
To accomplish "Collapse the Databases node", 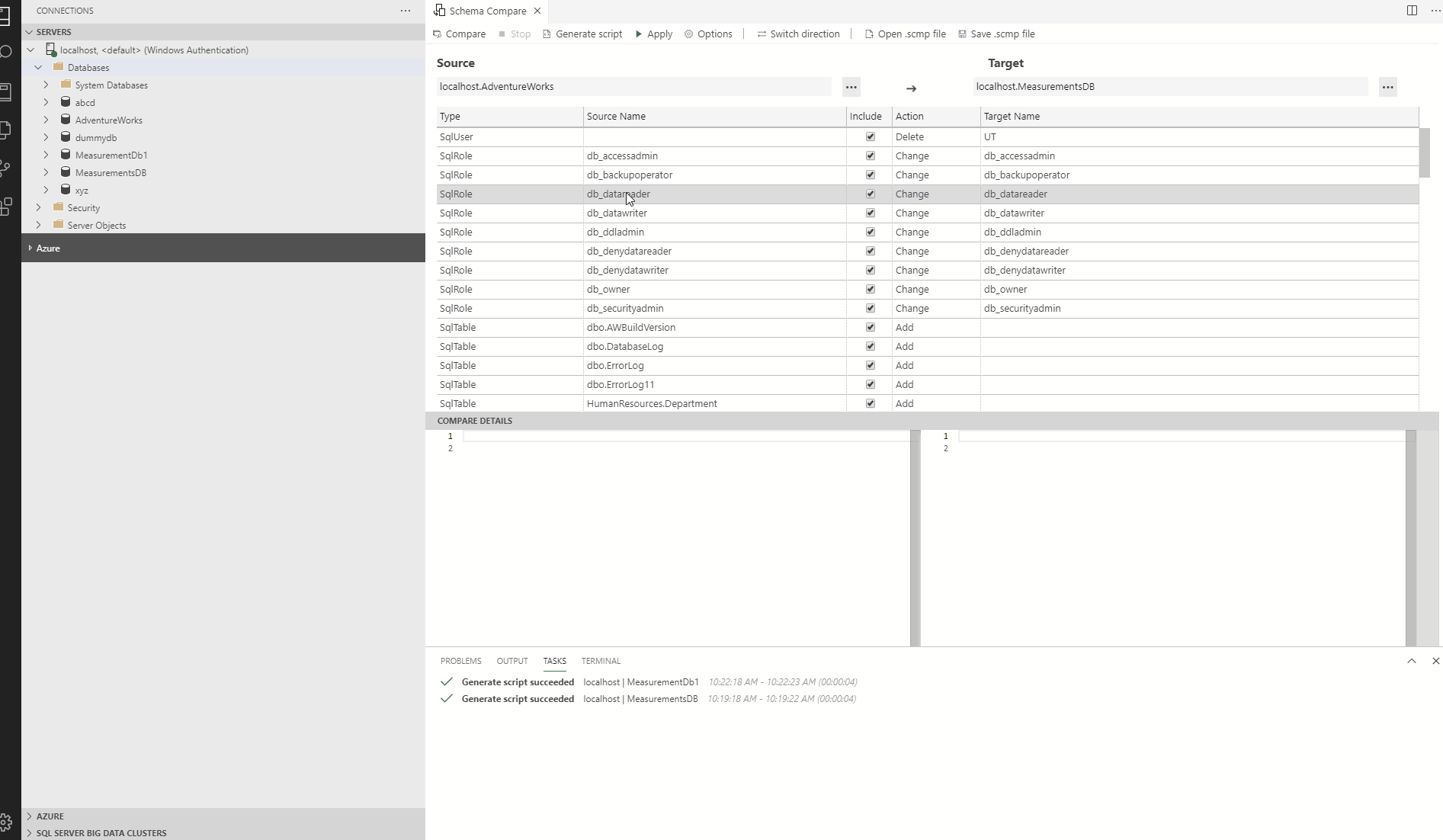I will [37, 67].
